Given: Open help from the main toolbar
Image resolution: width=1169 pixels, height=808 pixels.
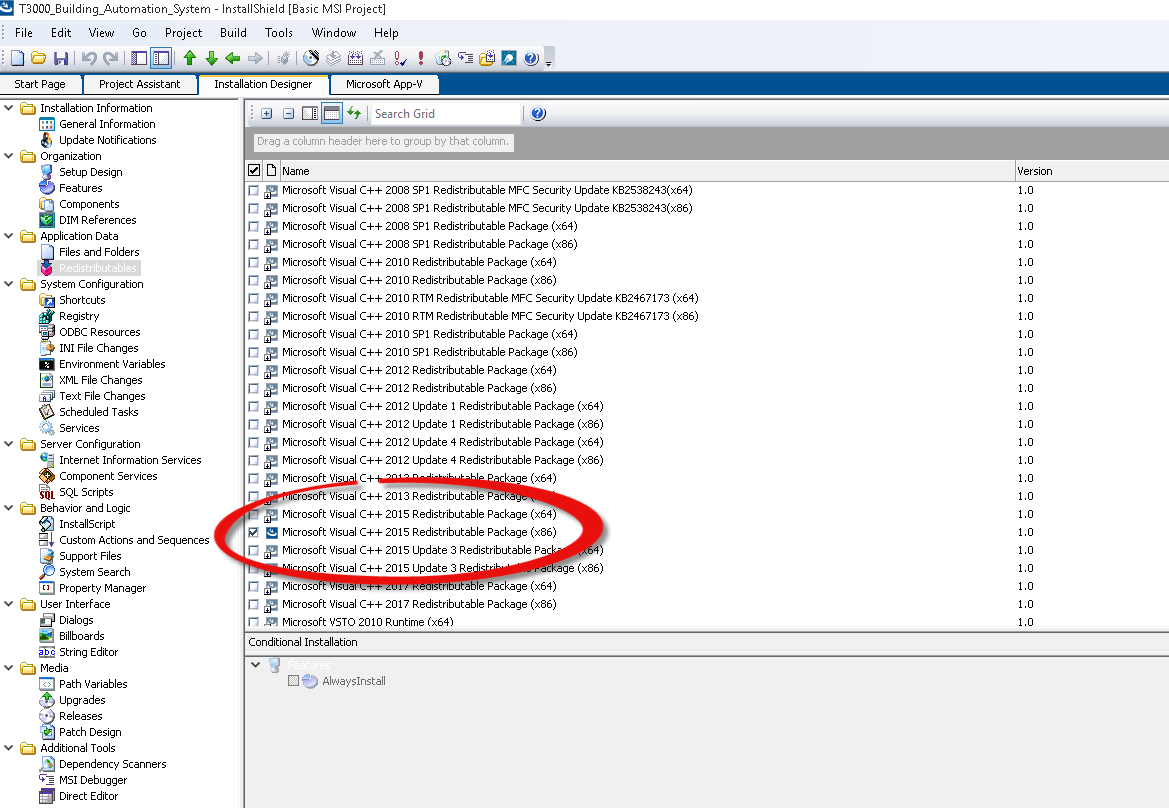Looking at the screenshot, I should pyautogui.click(x=531, y=58).
